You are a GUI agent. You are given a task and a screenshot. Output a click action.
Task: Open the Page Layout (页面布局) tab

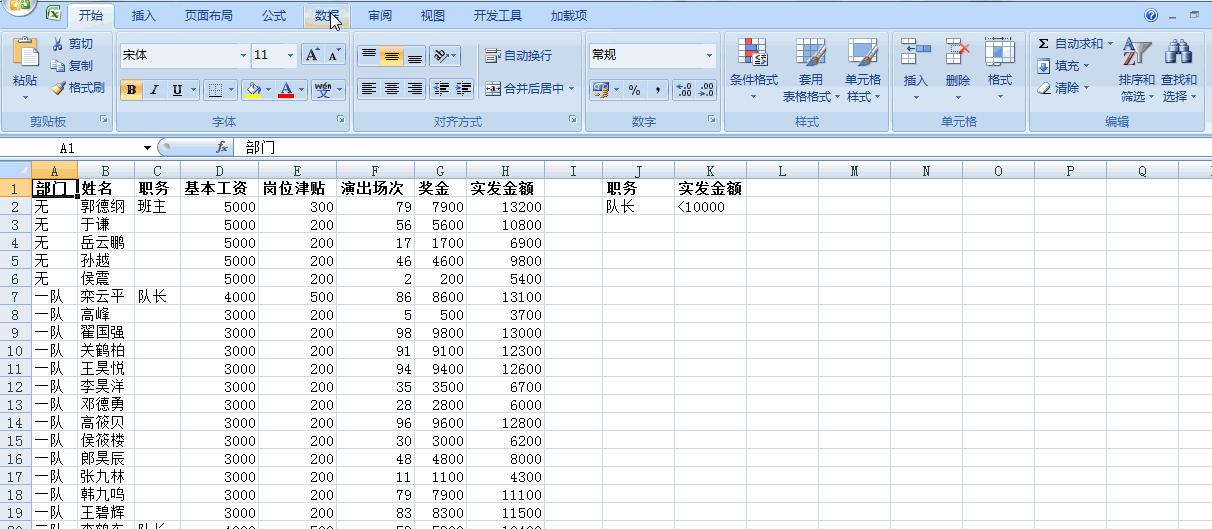pyautogui.click(x=209, y=16)
